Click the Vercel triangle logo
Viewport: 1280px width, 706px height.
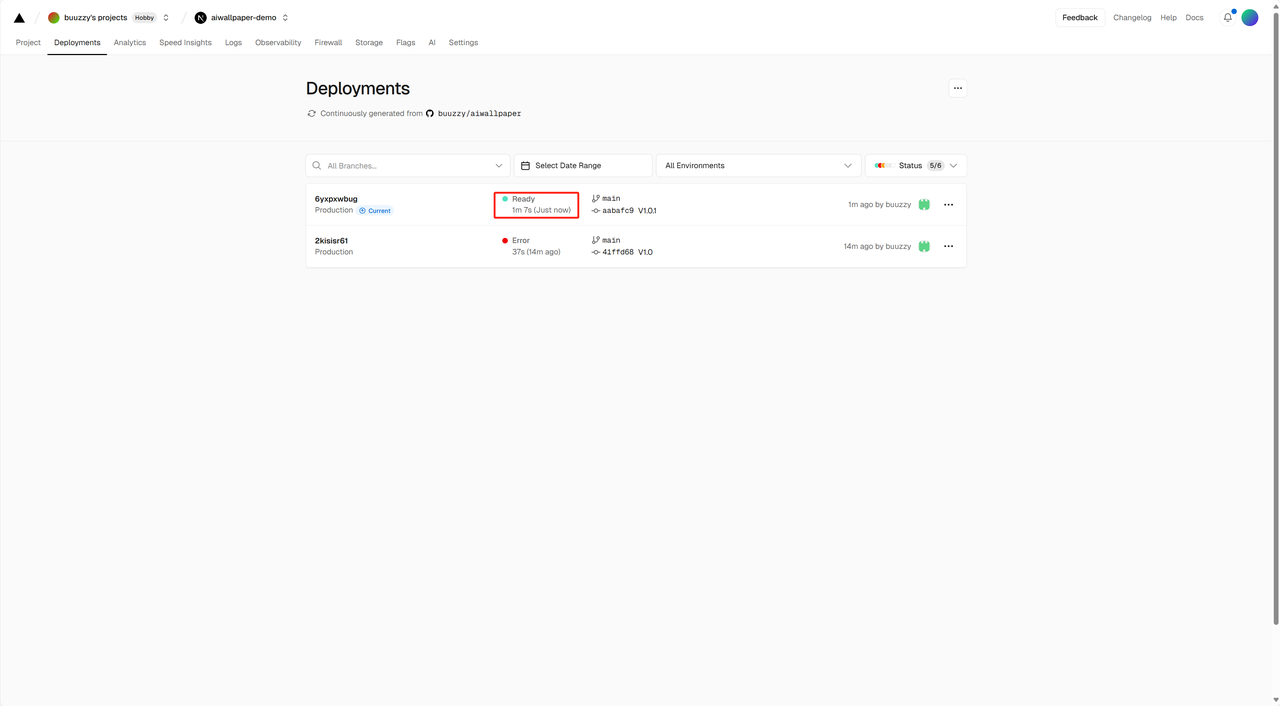[x=19, y=18]
